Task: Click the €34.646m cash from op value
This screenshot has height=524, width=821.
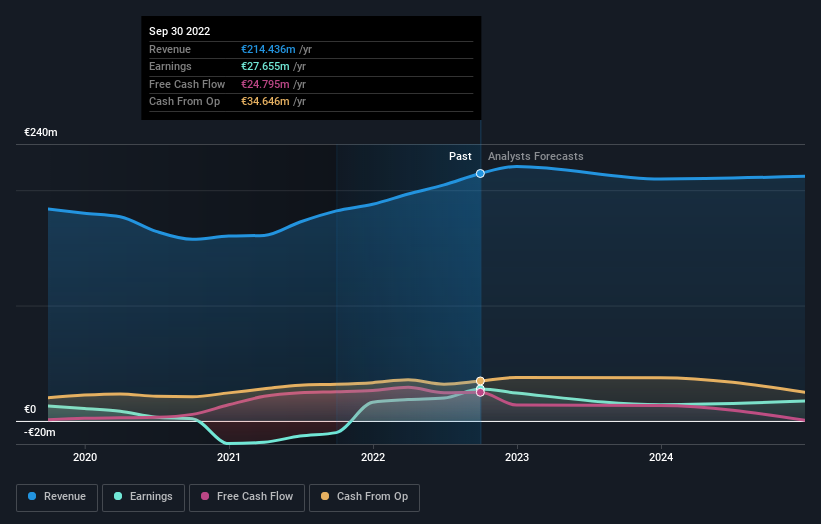Action: (265, 102)
